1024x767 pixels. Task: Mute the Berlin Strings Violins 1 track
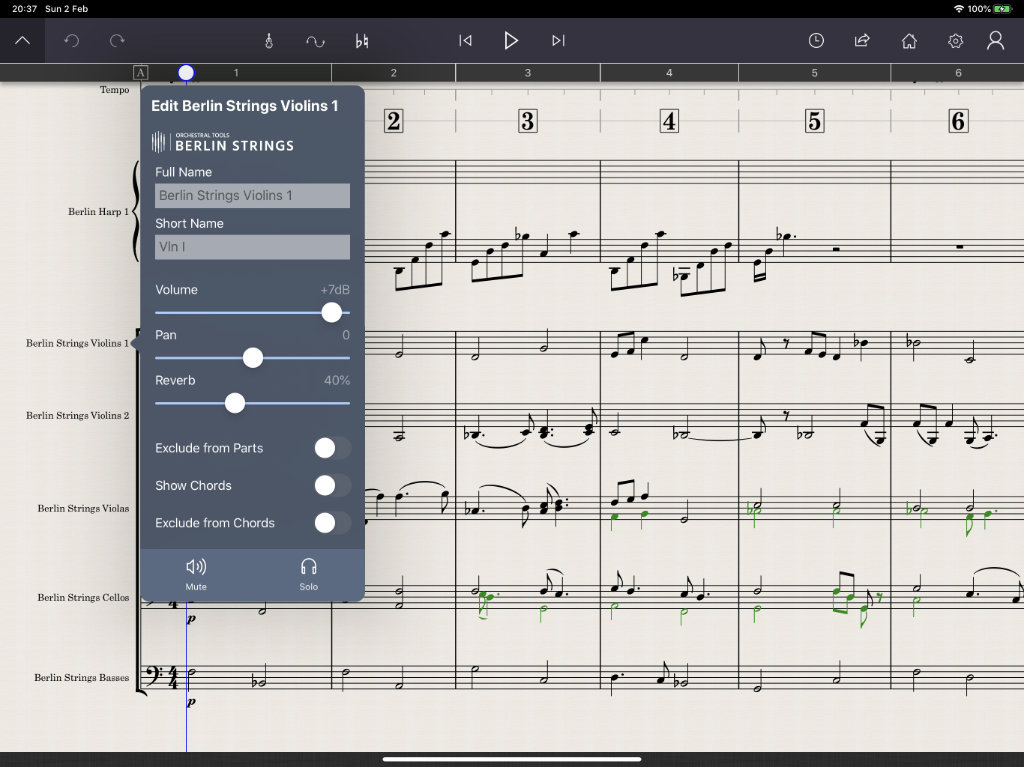coord(196,574)
